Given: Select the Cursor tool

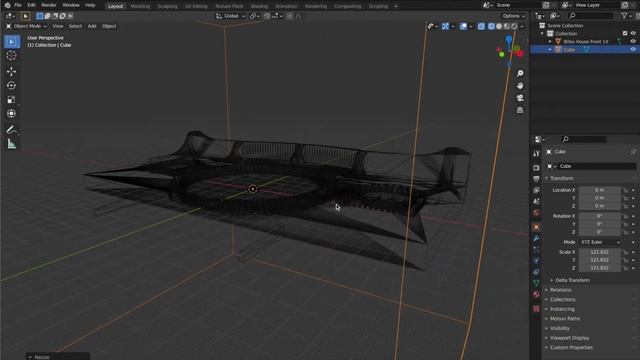Looking at the screenshot, I should 11,56.
